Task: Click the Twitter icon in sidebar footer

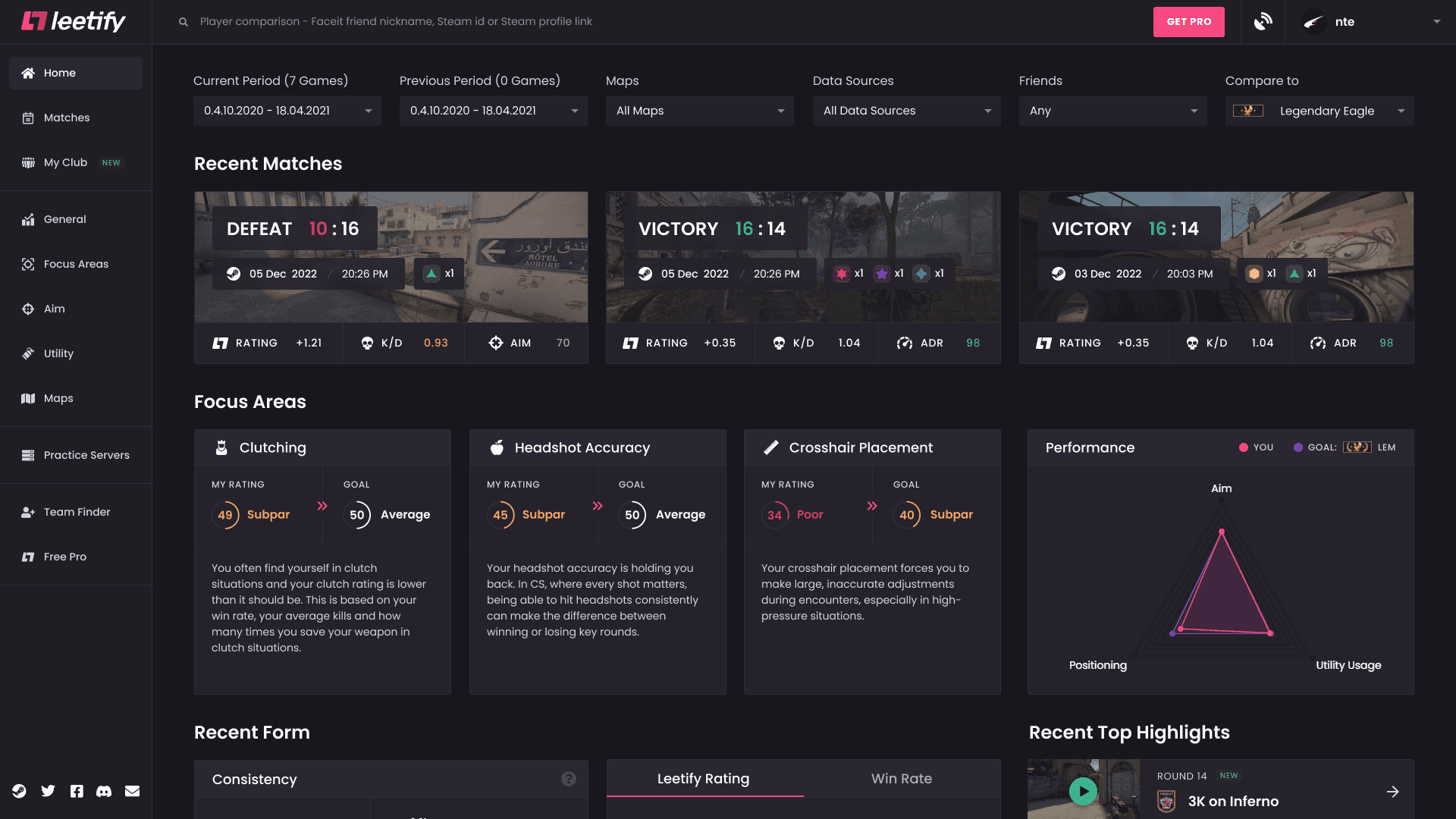Action: 48,791
